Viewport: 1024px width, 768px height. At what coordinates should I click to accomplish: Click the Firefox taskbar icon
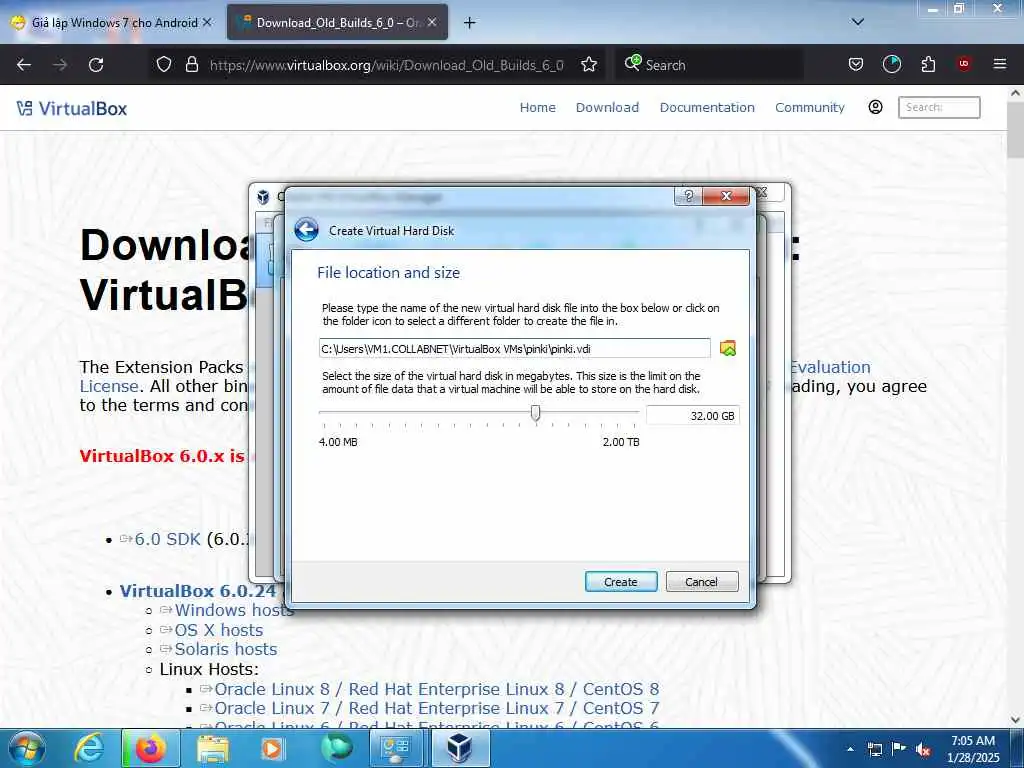(x=150, y=748)
